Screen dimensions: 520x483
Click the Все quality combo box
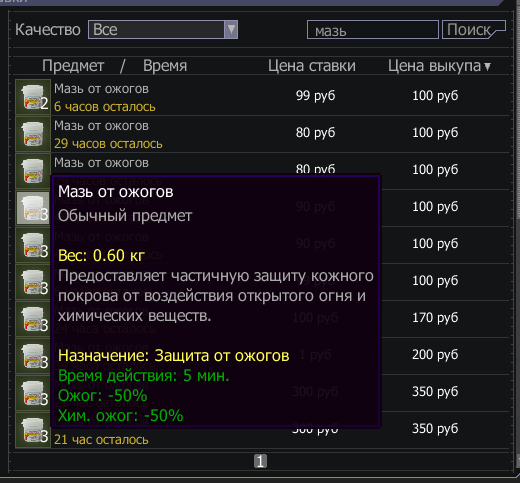coord(163,30)
